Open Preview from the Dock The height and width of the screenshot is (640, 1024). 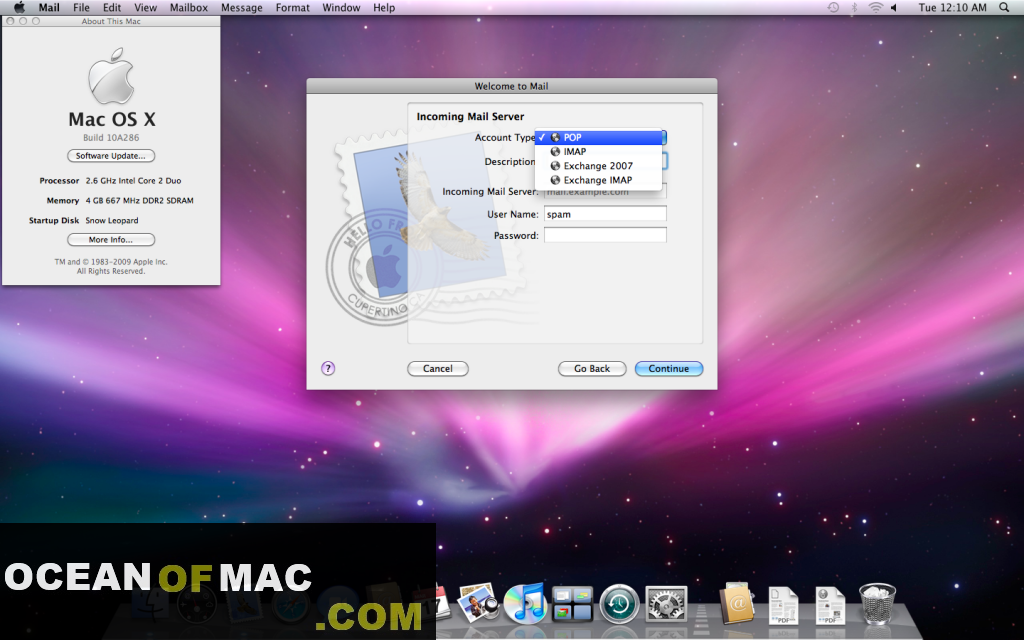(478, 602)
